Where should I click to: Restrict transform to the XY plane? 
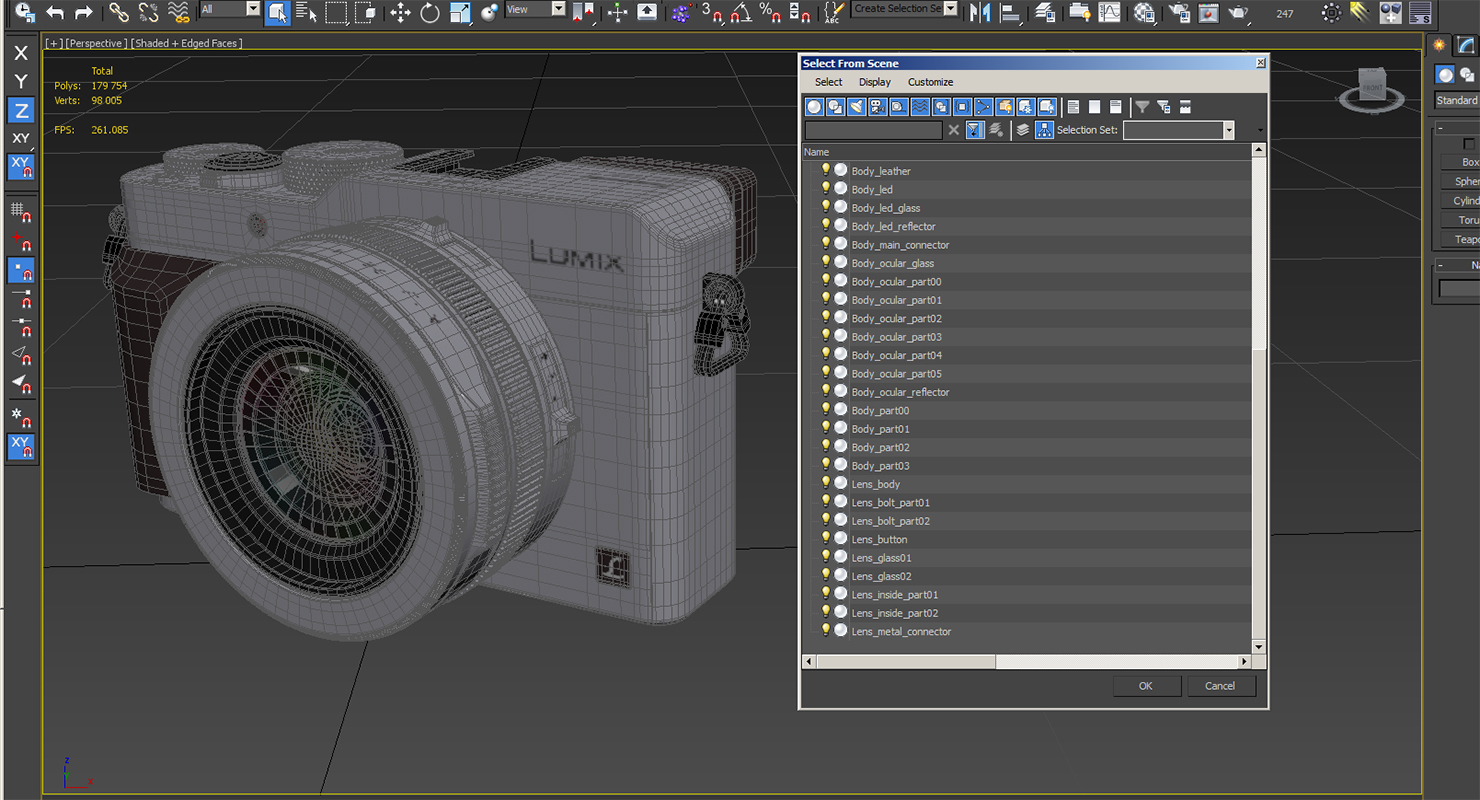click(x=21, y=138)
